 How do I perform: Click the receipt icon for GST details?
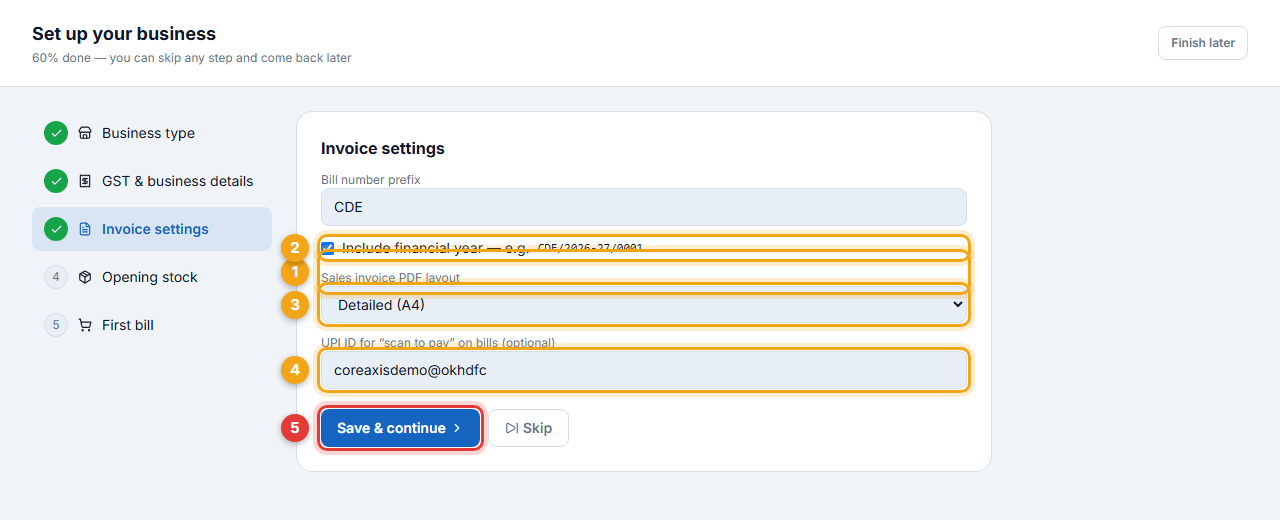pyautogui.click(x=85, y=181)
